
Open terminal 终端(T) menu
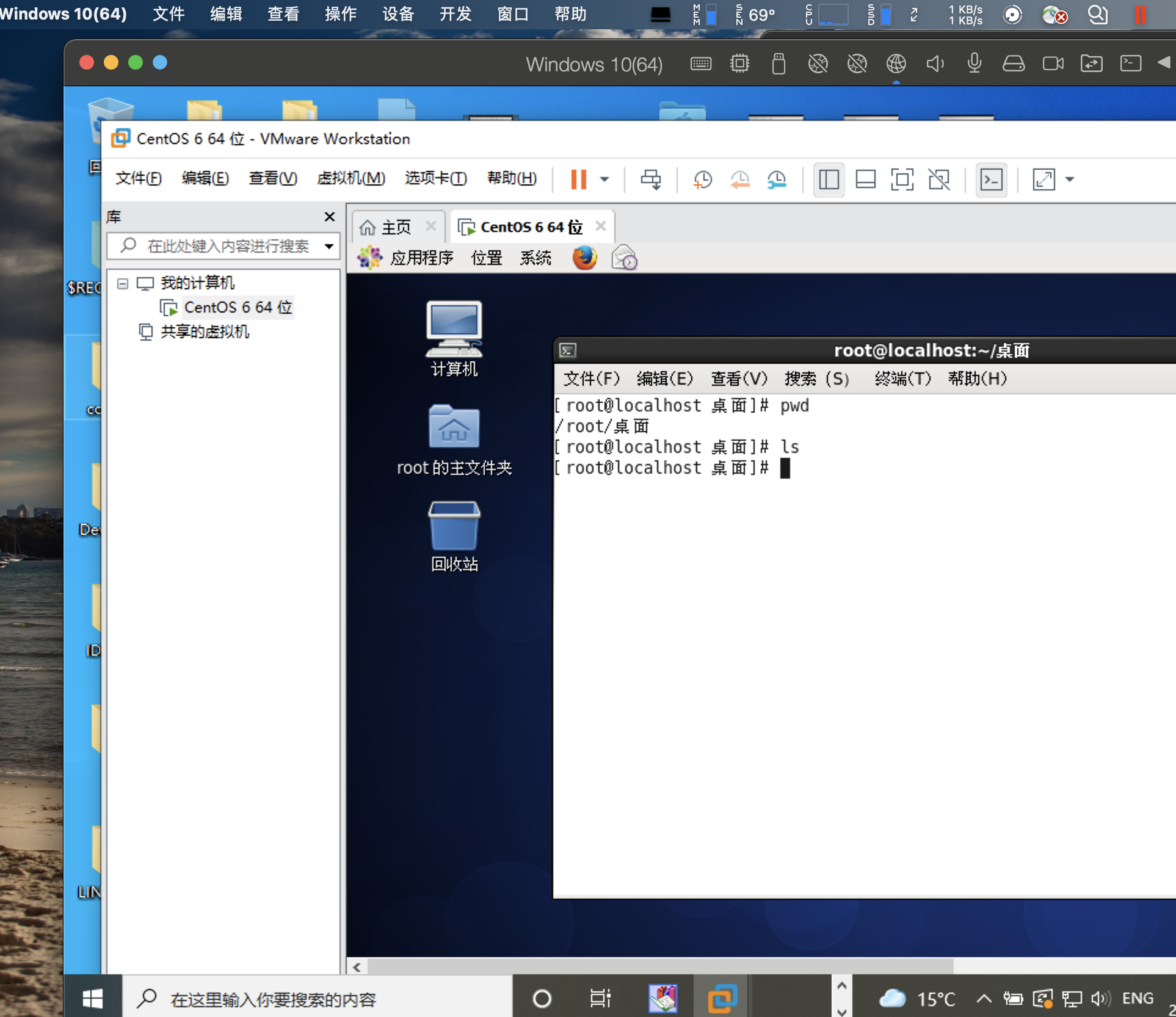point(902,378)
